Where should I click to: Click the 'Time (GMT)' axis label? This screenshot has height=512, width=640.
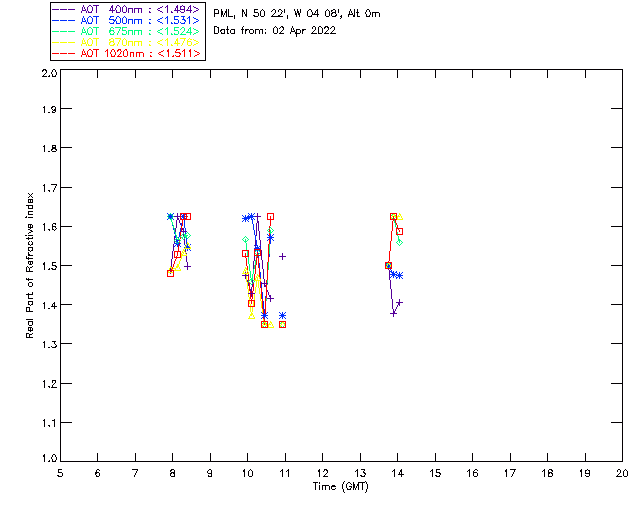(x=341, y=486)
